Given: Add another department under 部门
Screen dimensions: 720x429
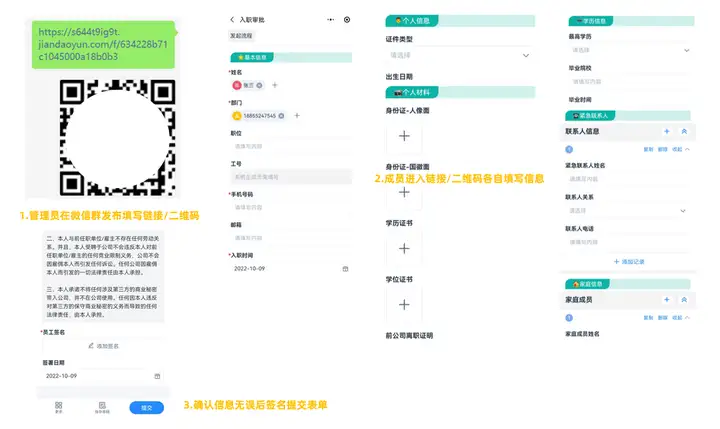Looking at the screenshot, I should (297, 116).
